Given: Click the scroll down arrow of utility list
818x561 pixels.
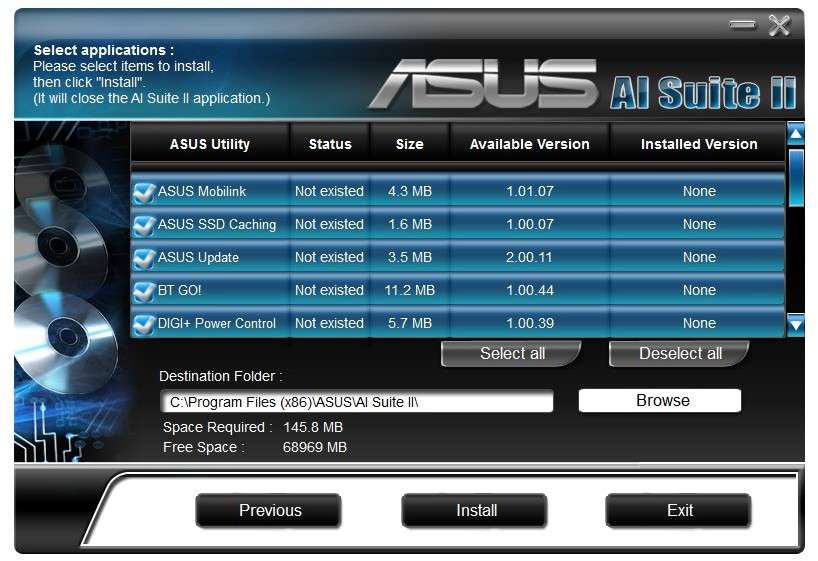Looking at the screenshot, I should pyautogui.click(x=796, y=325).
